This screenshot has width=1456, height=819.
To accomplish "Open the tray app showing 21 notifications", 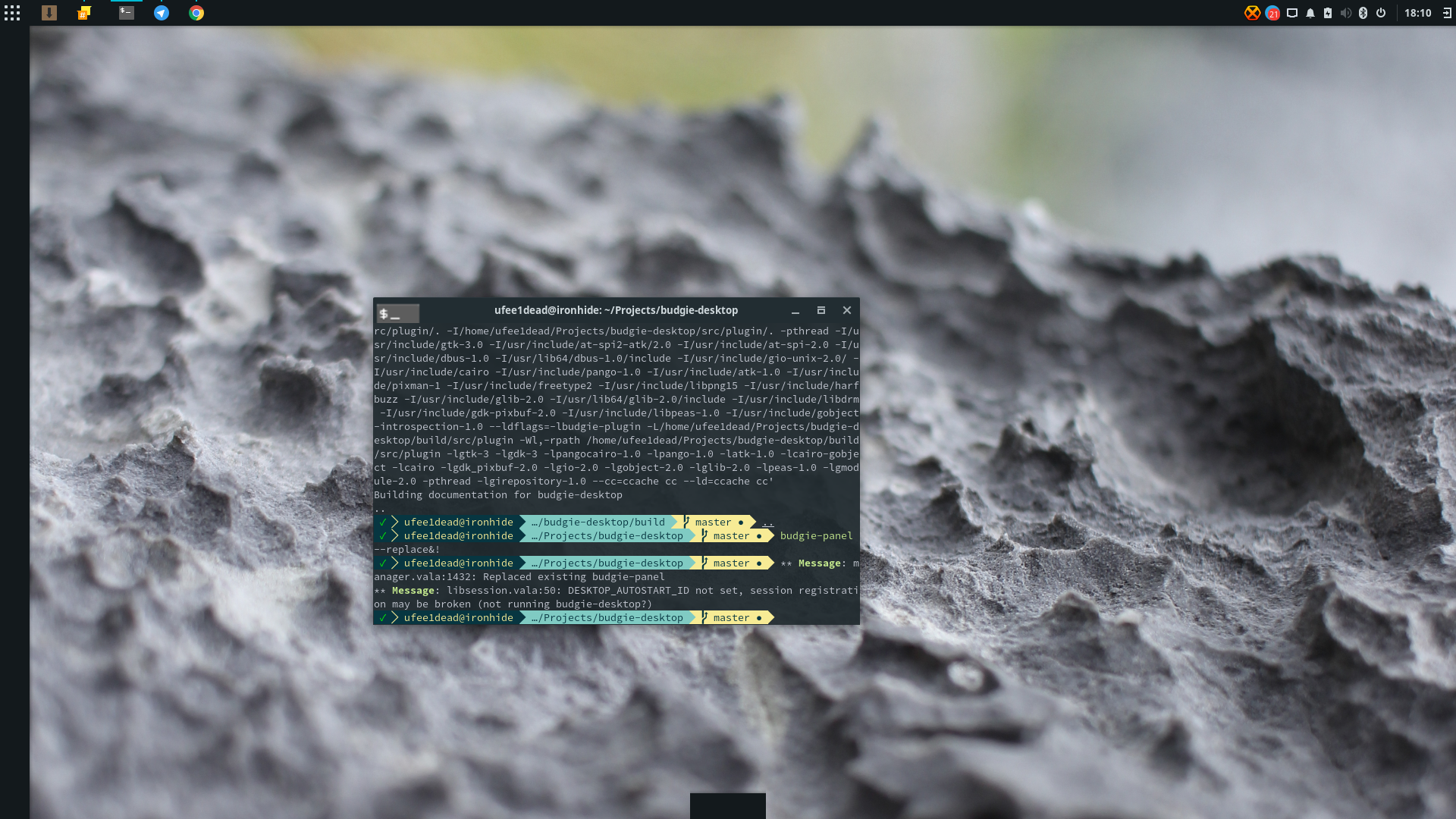I will tap(1272, 13).
